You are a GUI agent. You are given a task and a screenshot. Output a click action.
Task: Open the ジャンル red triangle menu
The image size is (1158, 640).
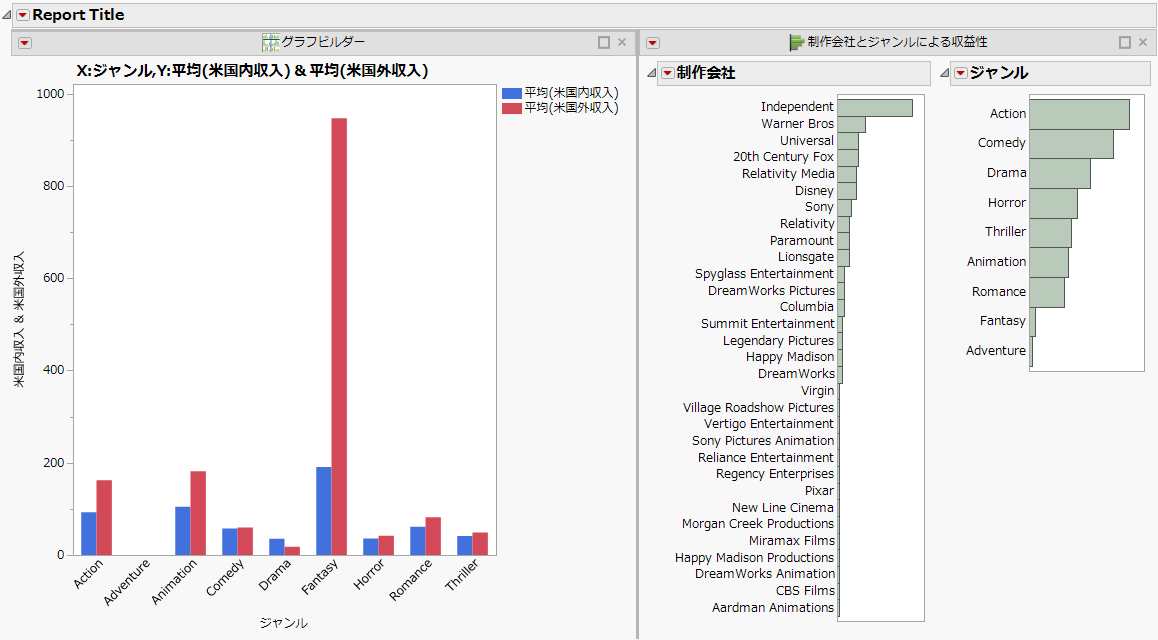click(x=961, y=73)
